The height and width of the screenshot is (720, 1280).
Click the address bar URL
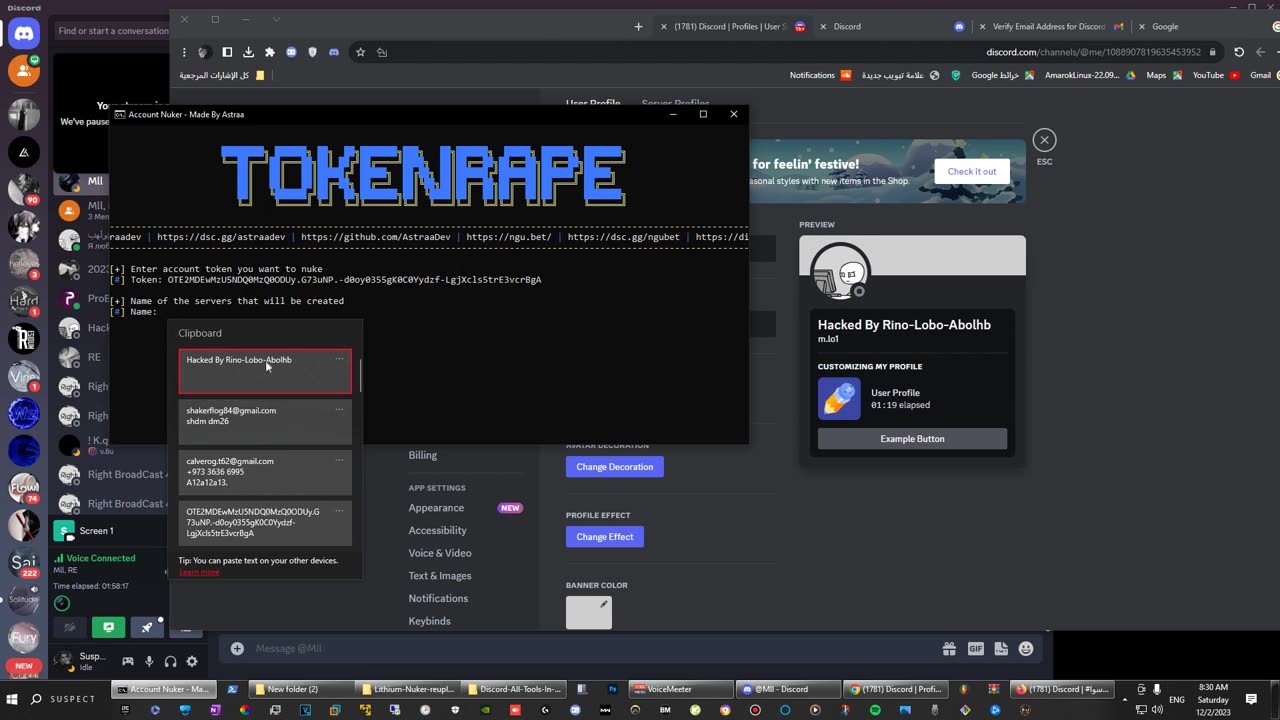click(1093, 52)
